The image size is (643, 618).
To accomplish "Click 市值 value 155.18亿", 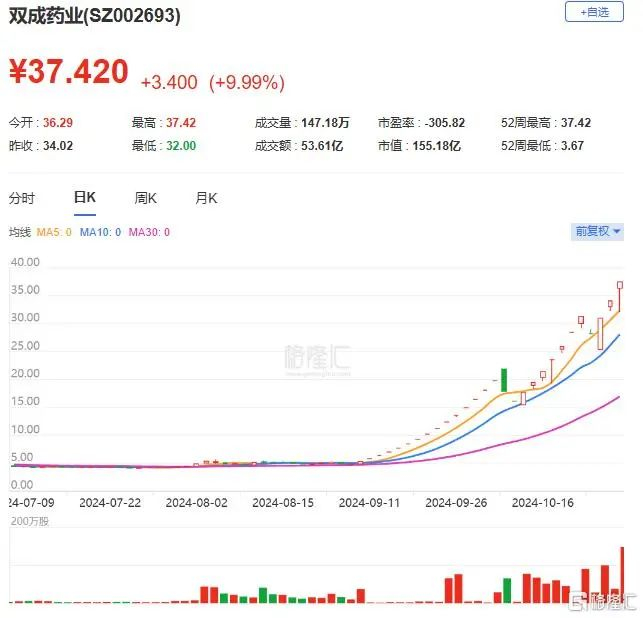I will [x=436, y=146].
